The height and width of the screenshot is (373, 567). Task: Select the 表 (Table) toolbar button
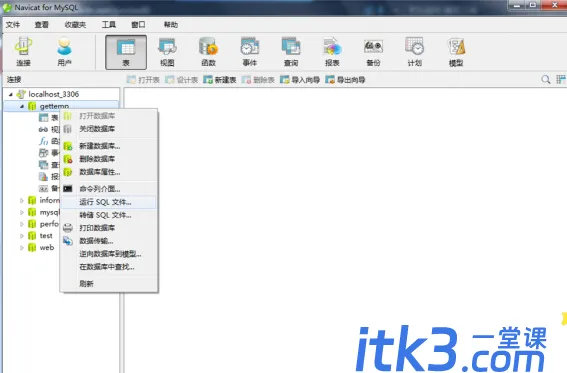pos(126,52)
